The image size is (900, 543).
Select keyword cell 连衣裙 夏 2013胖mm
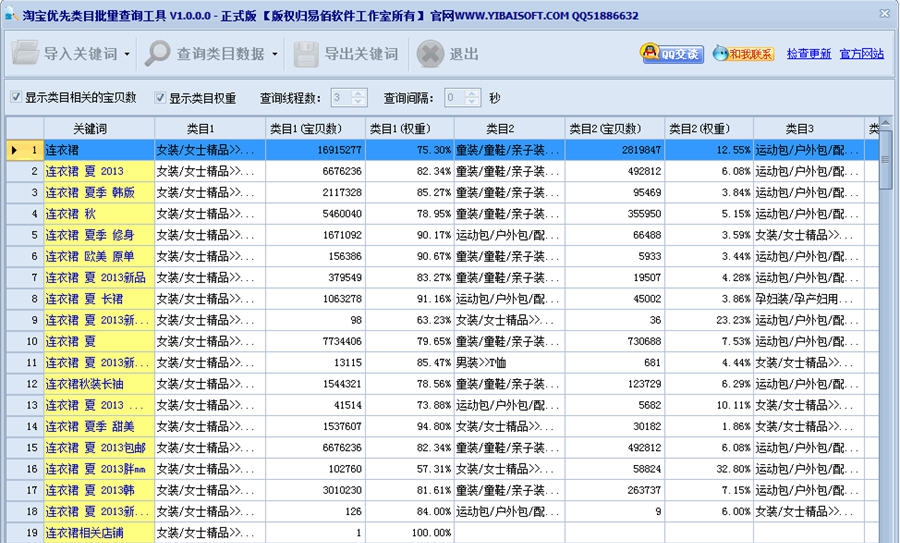click(x=99, y=468)
